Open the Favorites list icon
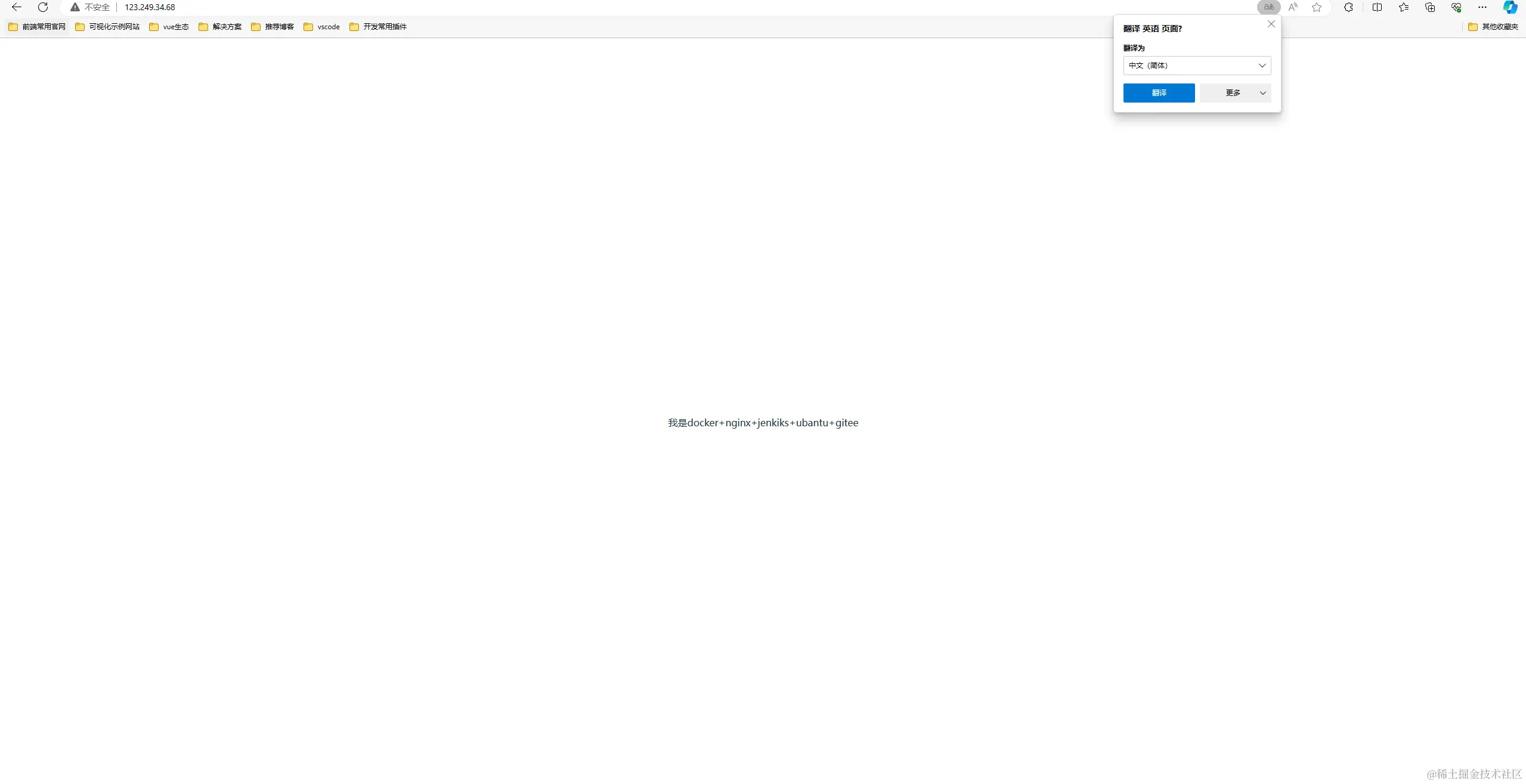The height and width of the screenshot is (784, 1526). click(x=1404, y=7)
